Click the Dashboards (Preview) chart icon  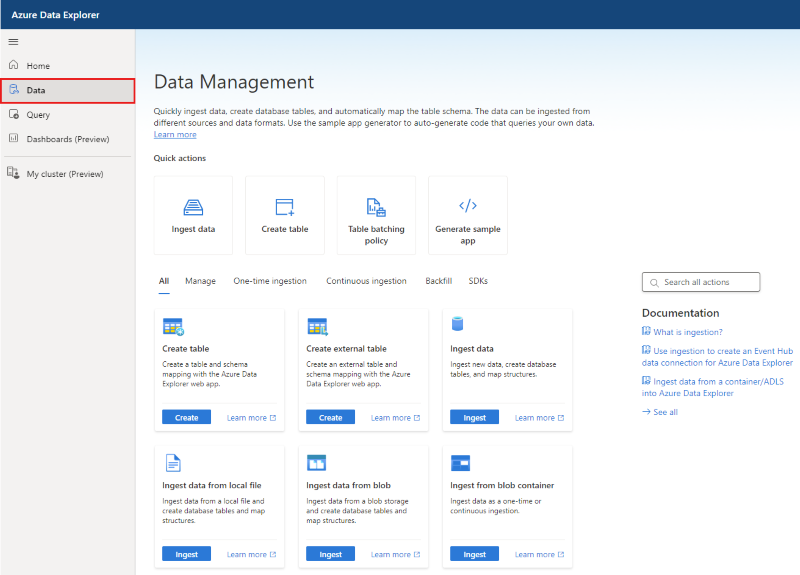coord(14,138)
